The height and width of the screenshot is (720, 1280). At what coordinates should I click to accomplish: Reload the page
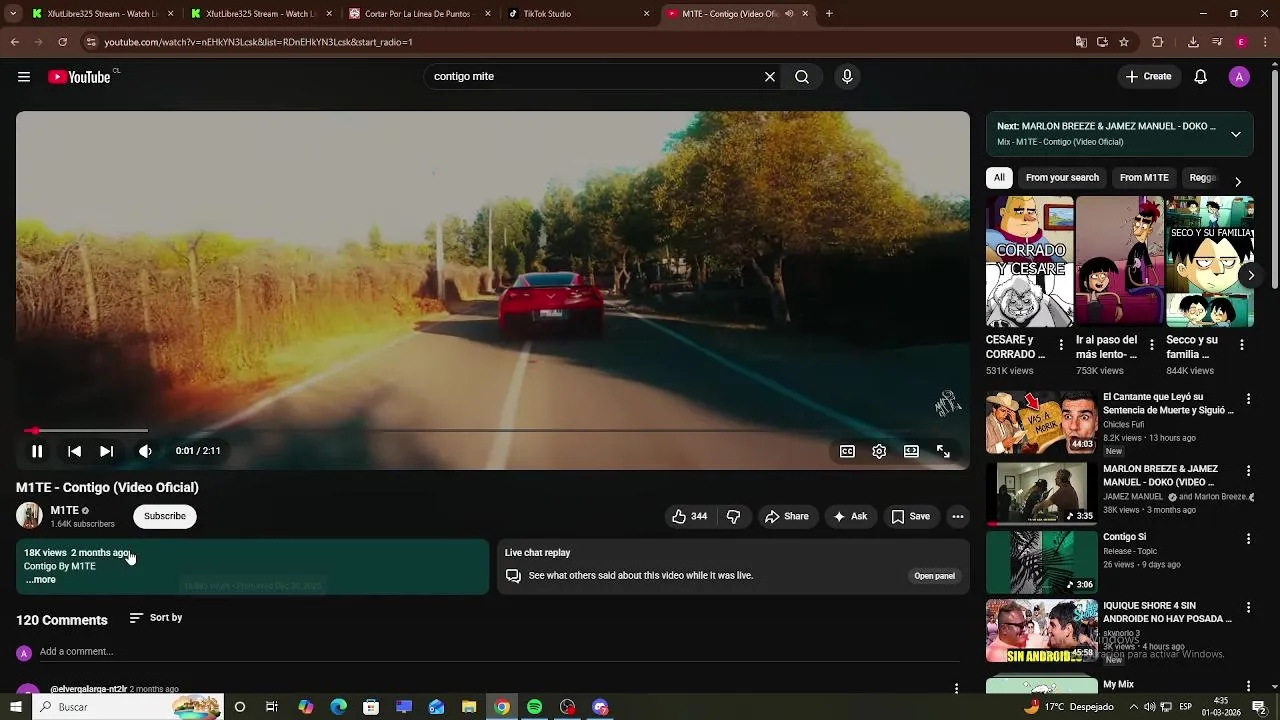point(62,42)
